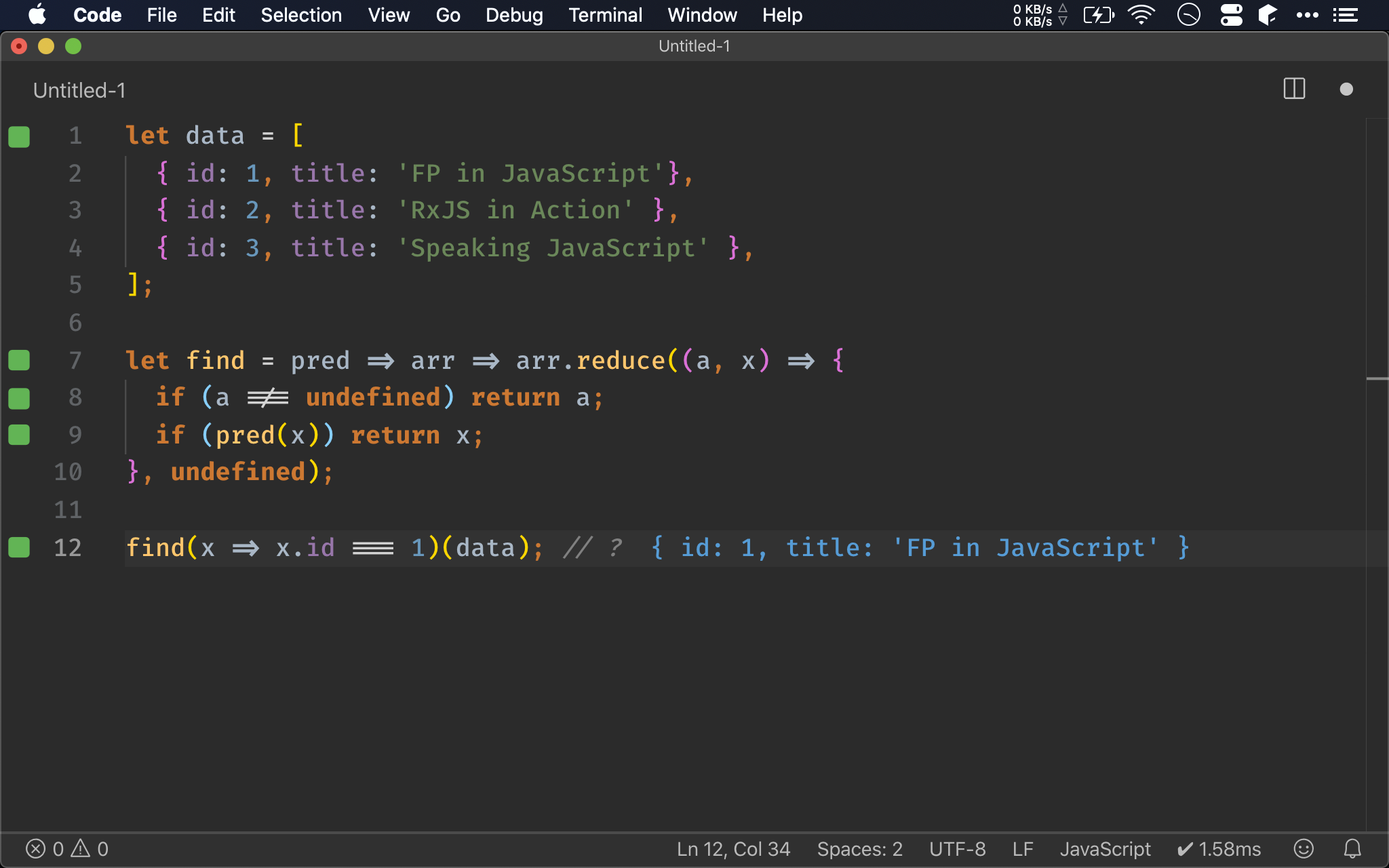Click 'undefined' on line 10
This screenshot has width=1389, height=868.
(x=238, y=472)
